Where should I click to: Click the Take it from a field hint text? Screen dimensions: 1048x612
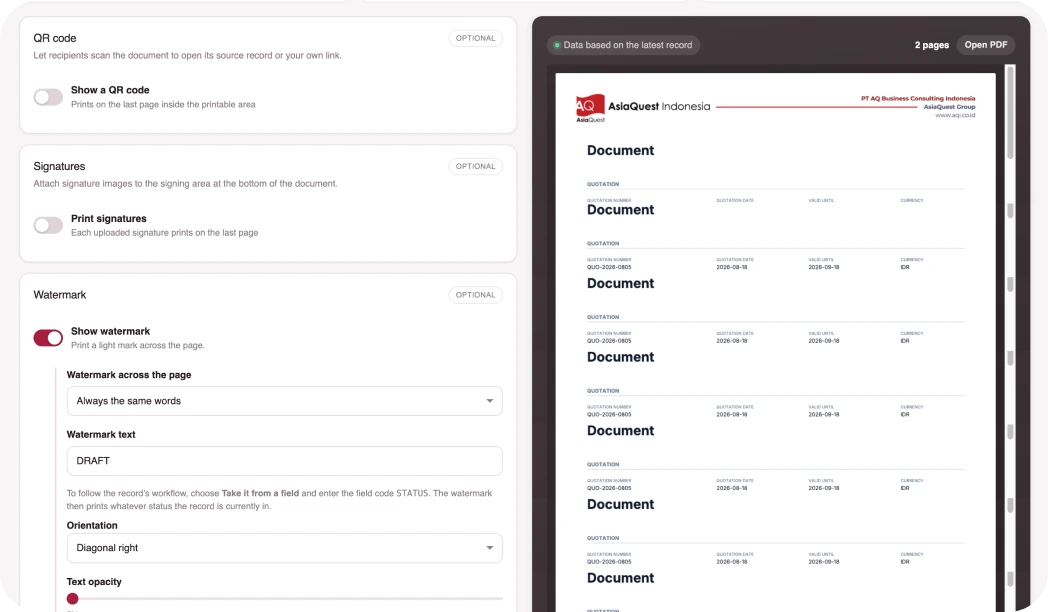[x=260, y=493]
